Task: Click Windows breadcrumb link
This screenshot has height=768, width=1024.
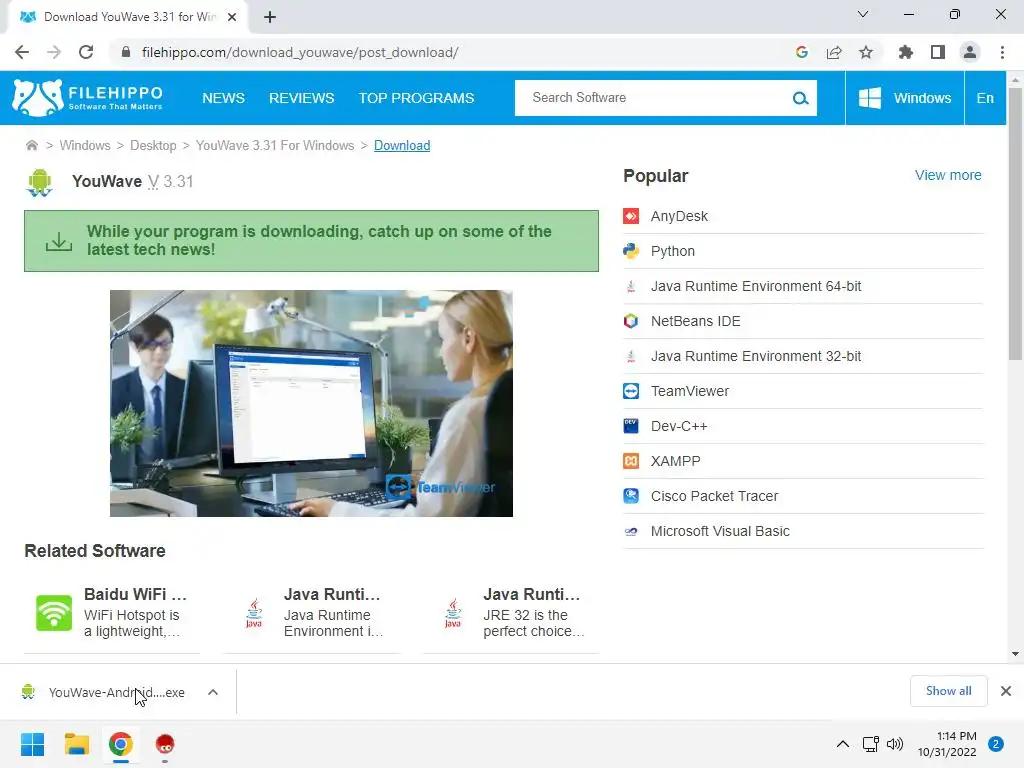Action: (x=85, y=145)
